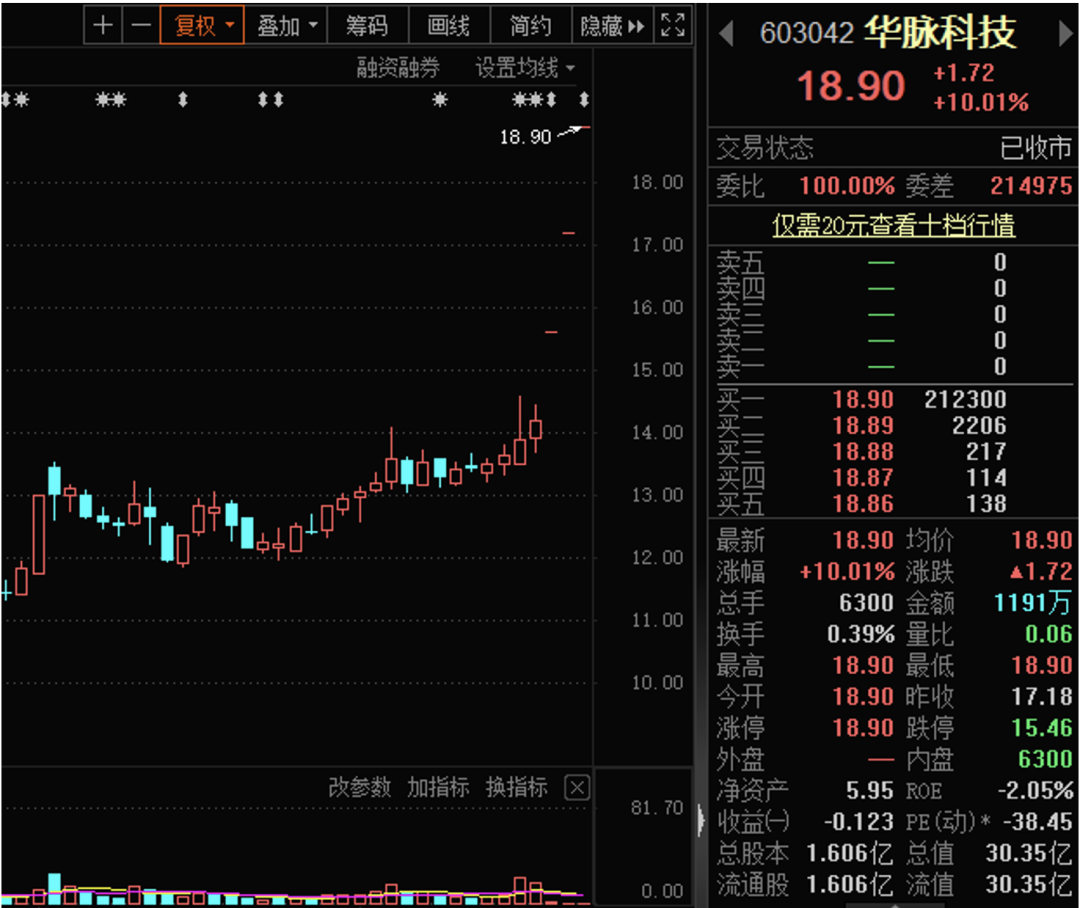Open the 设置均线 dropdown

(x=525, y=68)
